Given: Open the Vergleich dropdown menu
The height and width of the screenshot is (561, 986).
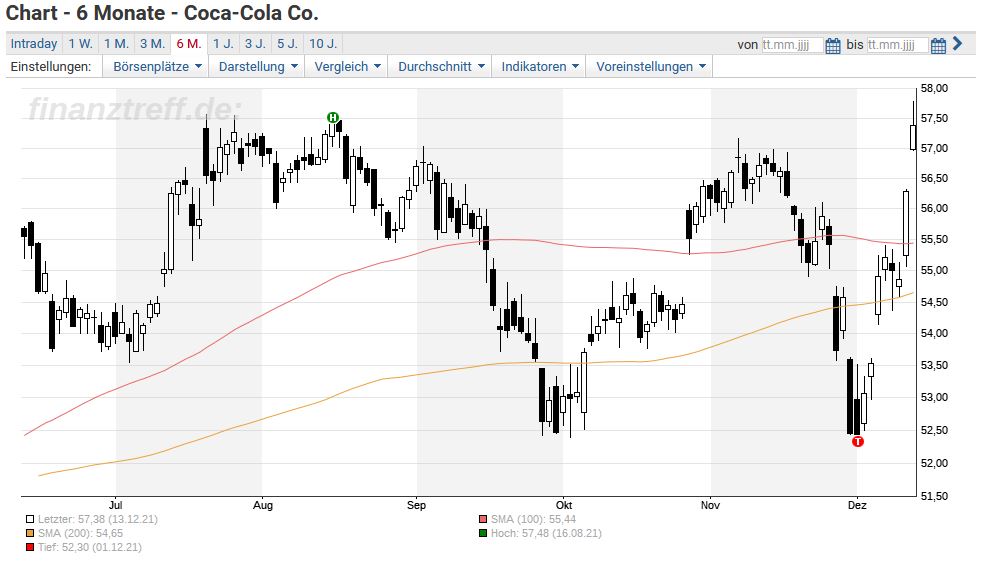Looking at the screenshot, I should (347, 67).
